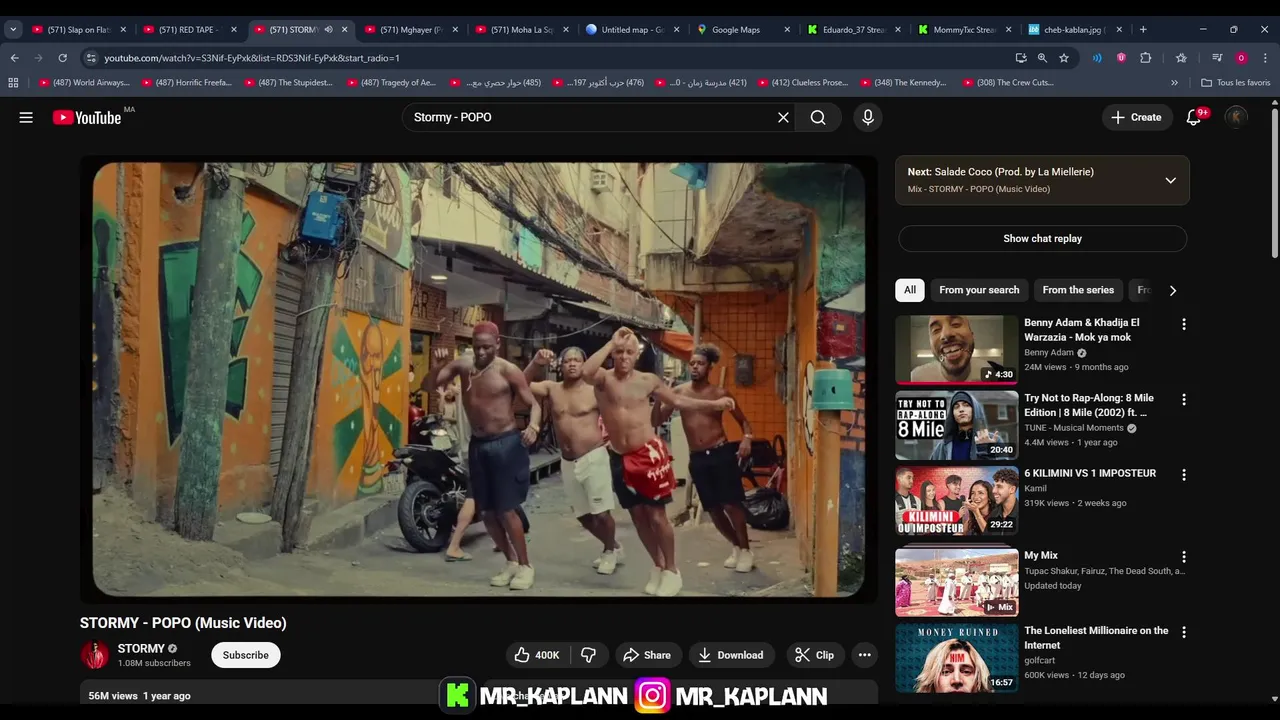
Task: Advance the filter chips with right arrow
Action: 1172,290
